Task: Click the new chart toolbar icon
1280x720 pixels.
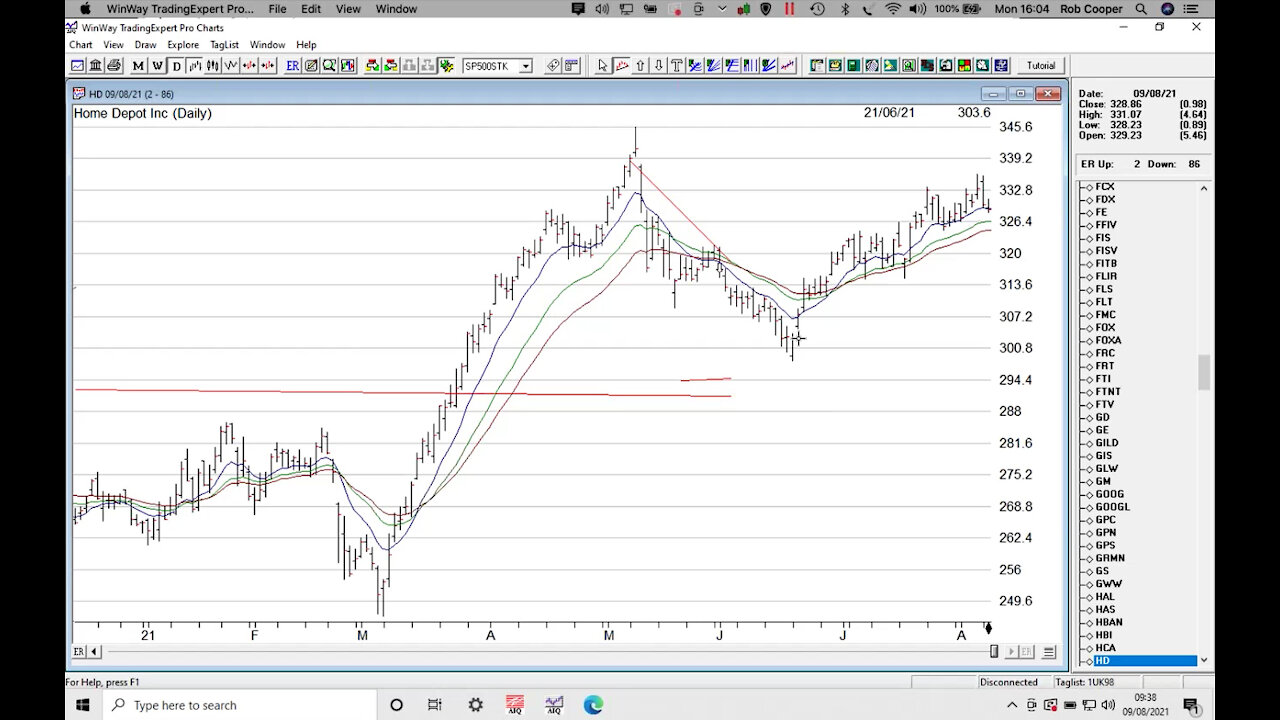Action: coord(78,66)
